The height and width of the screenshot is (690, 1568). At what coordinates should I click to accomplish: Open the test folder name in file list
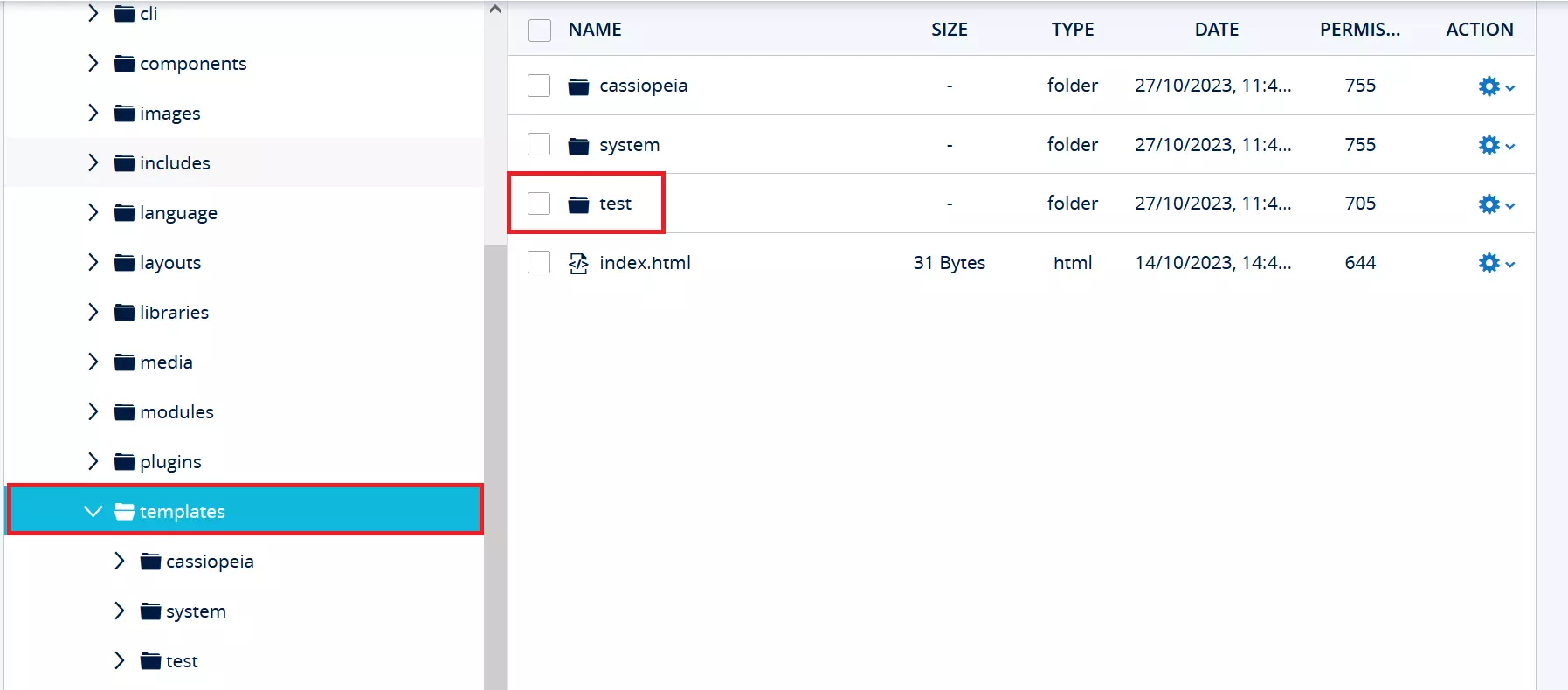(x=615, y=204)
